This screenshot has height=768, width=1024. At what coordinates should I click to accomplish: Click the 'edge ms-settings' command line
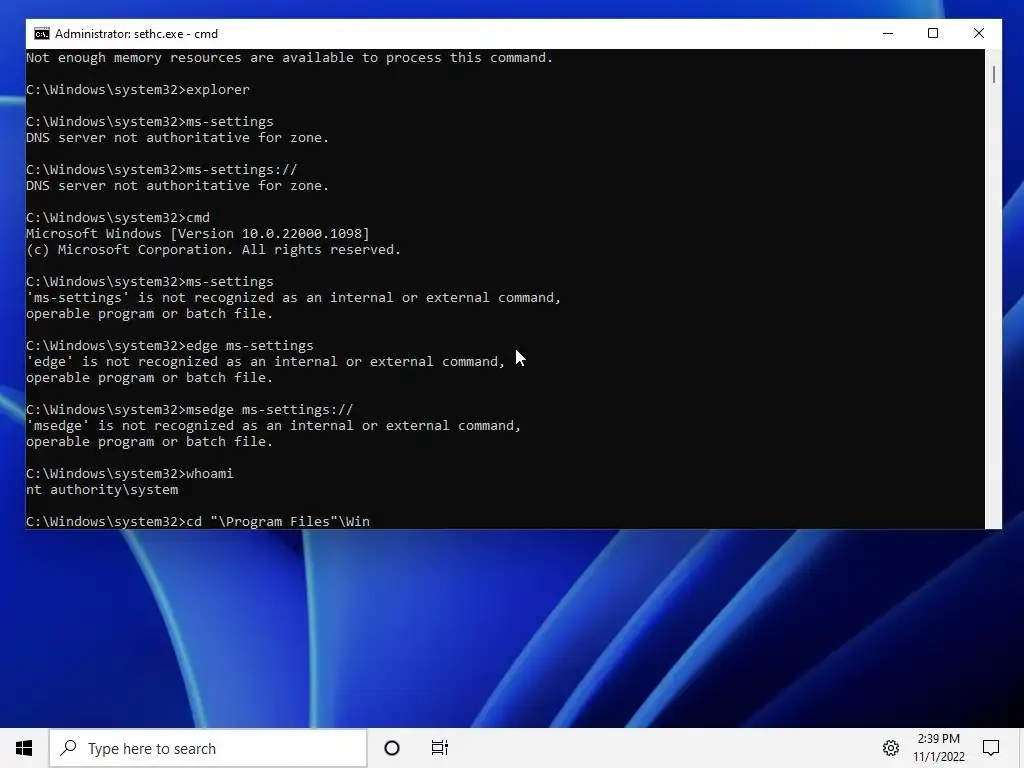(170, 345)
